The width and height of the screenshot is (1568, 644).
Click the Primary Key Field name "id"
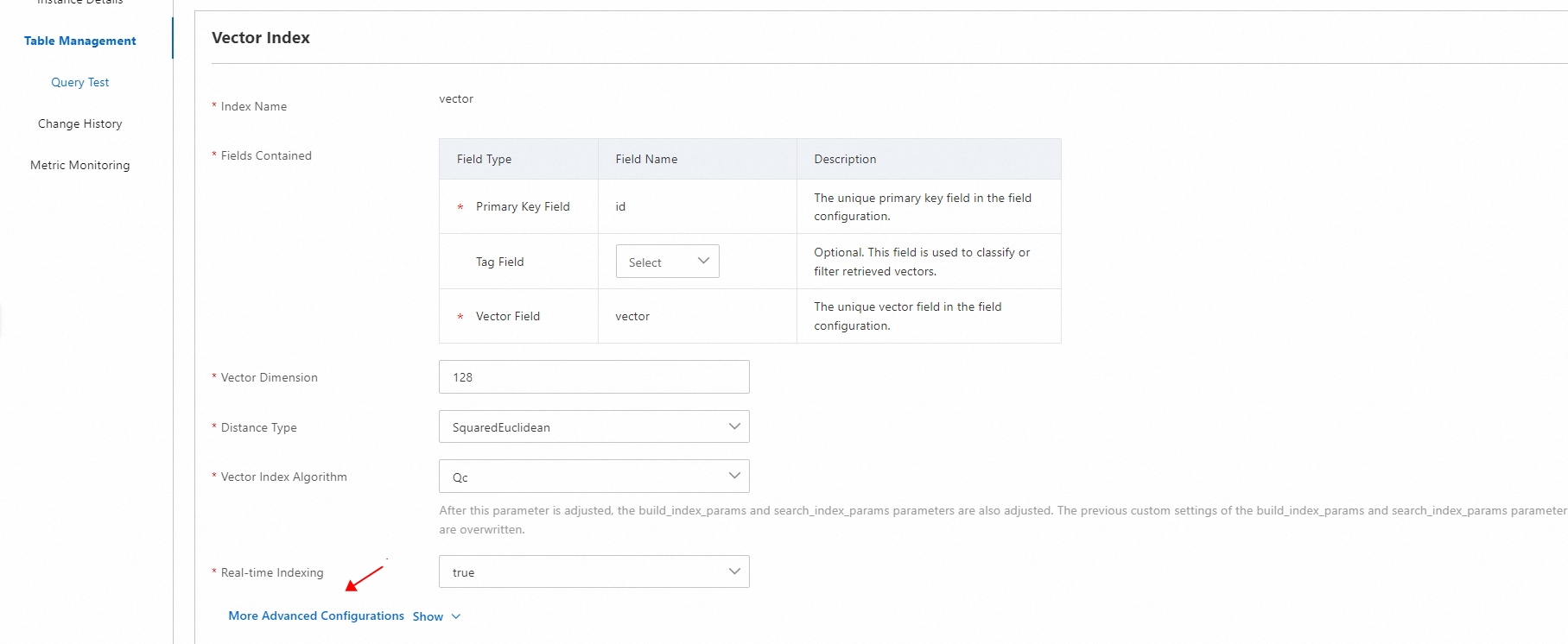coord(620,206)
